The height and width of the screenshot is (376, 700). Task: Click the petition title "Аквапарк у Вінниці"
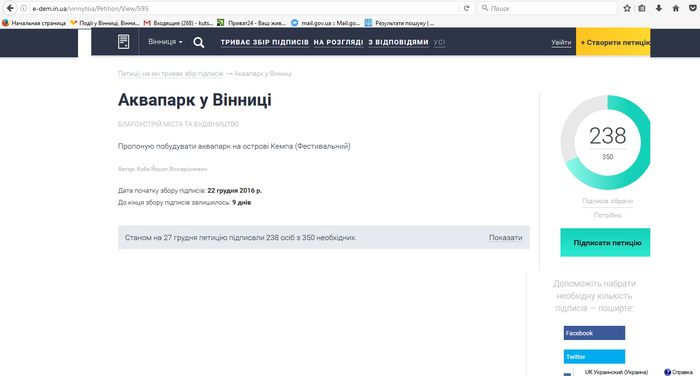point(195,100)
